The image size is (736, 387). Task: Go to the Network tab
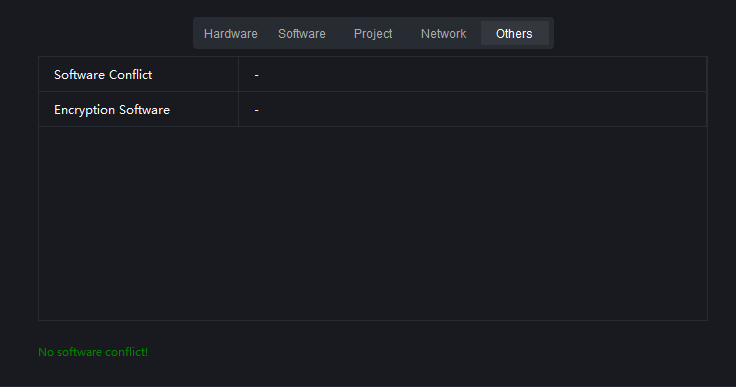point(444,33)
